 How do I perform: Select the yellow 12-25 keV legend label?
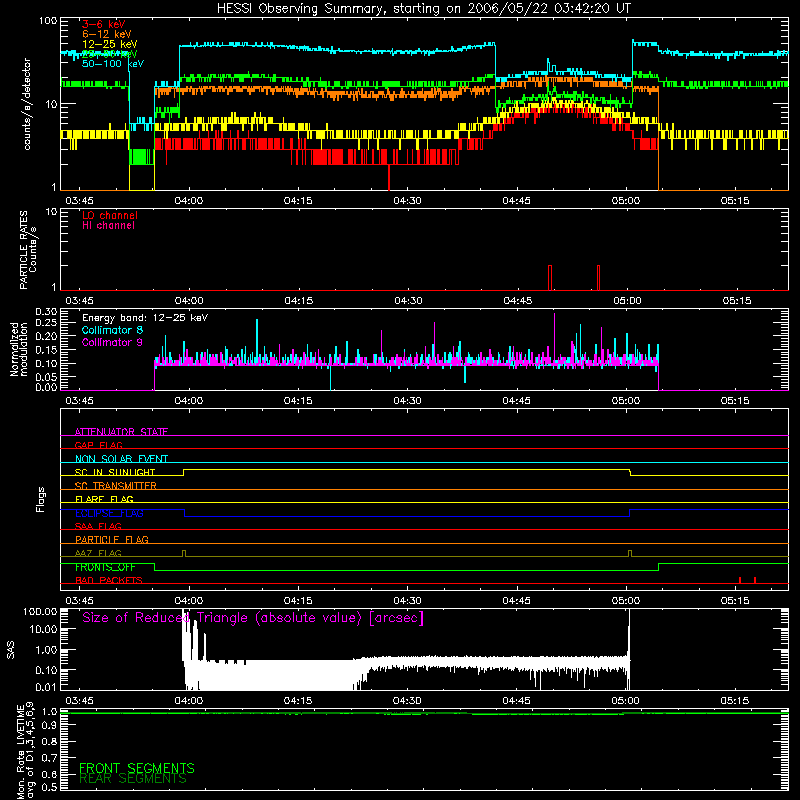click(x=110, y=44)
